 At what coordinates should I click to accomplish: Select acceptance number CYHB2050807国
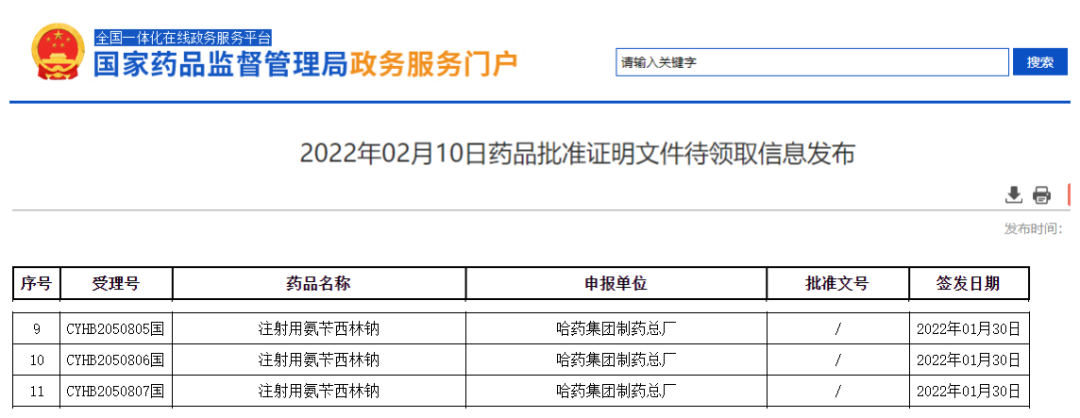[115, 392]
